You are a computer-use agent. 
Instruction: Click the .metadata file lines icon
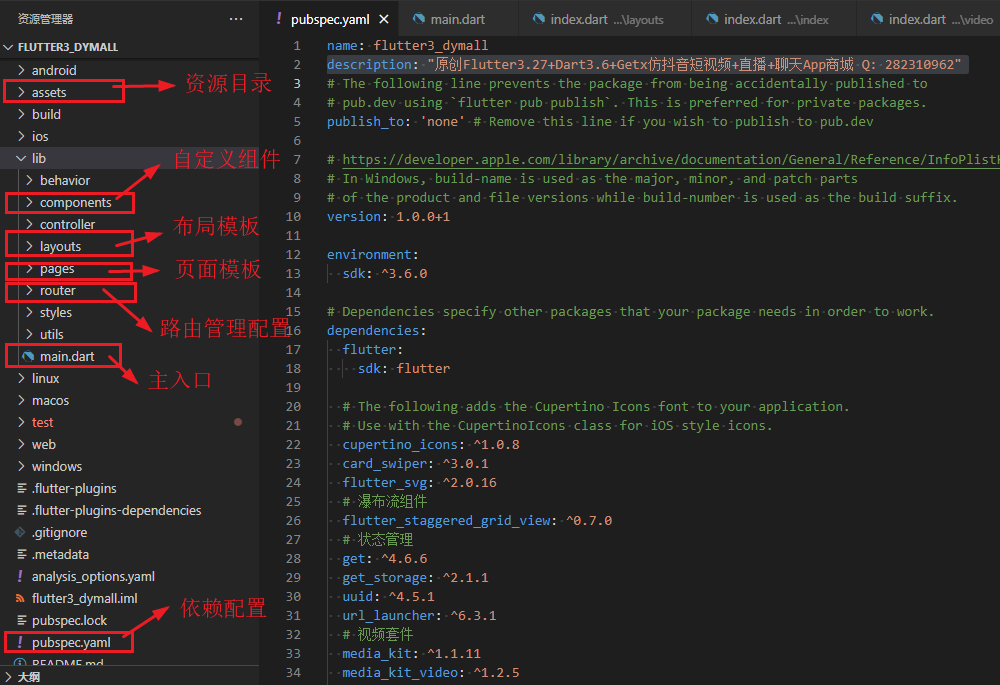22,554
